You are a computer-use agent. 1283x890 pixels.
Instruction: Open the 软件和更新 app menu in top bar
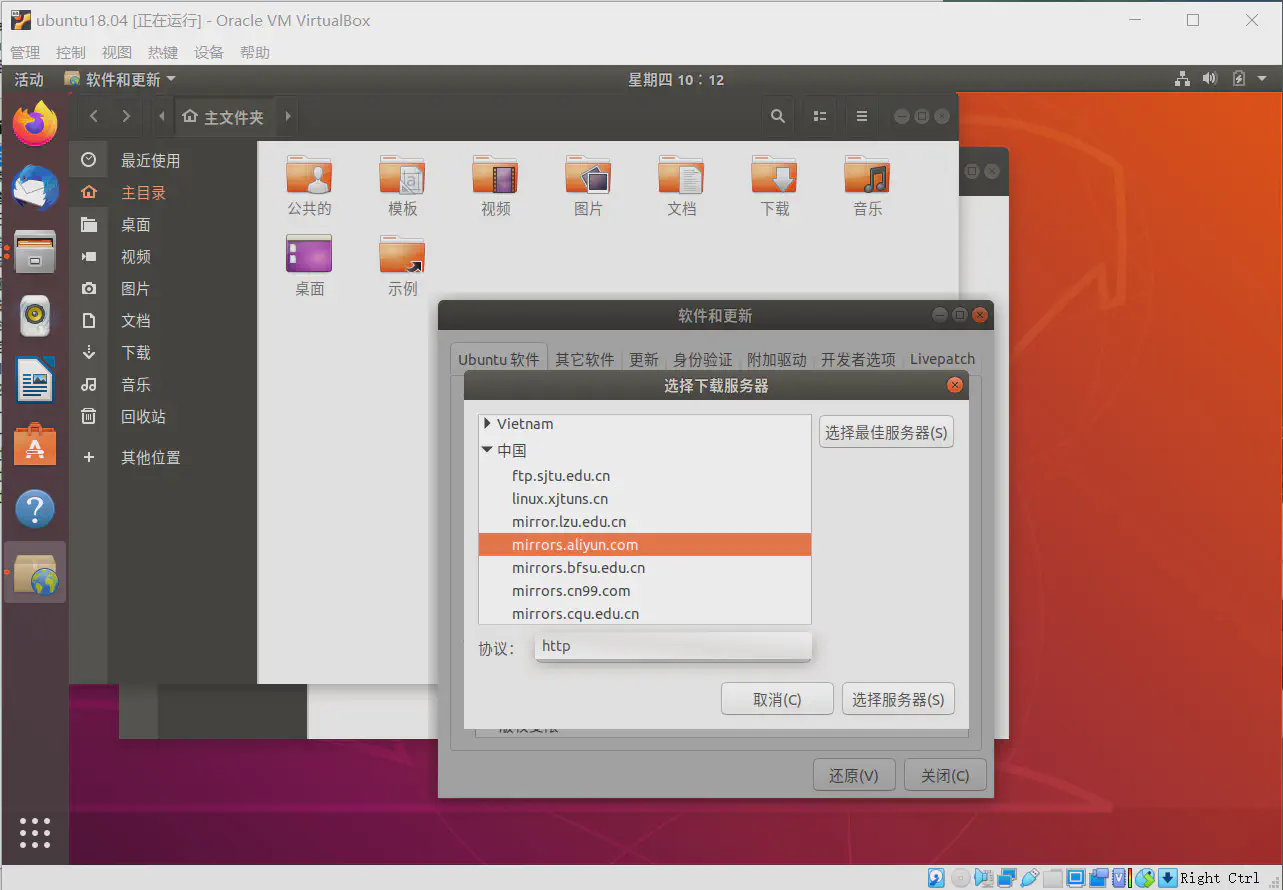click(x=121, y=80)
